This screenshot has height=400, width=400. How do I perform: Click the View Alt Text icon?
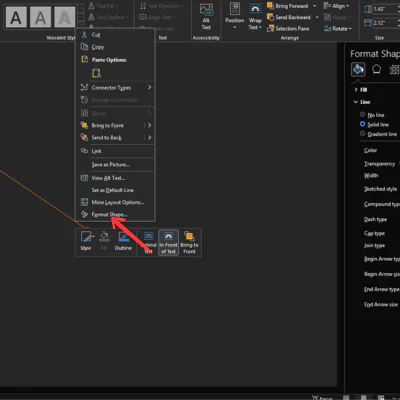tap(84, 178)
